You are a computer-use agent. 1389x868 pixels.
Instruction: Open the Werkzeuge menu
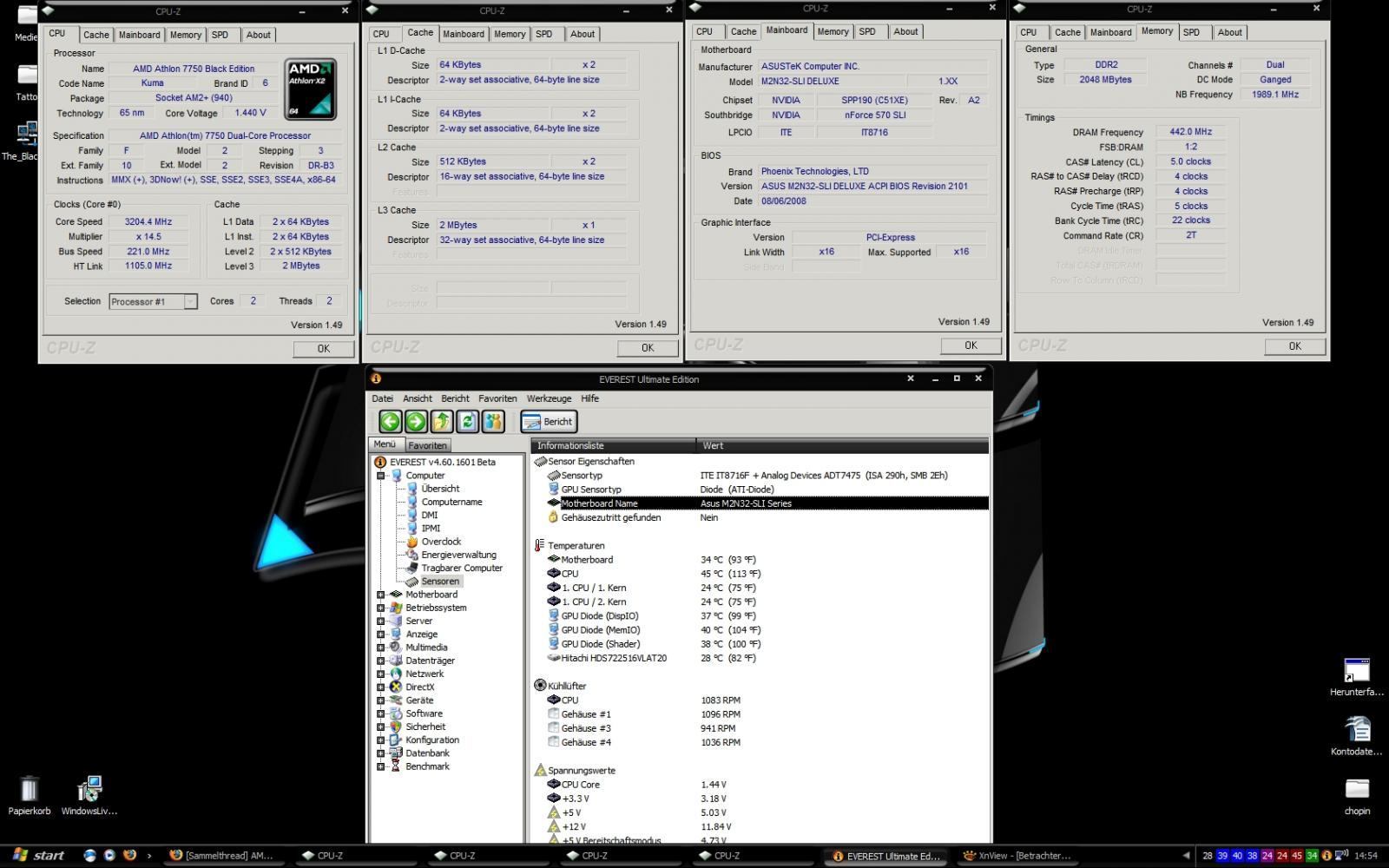tap(549, 398)
